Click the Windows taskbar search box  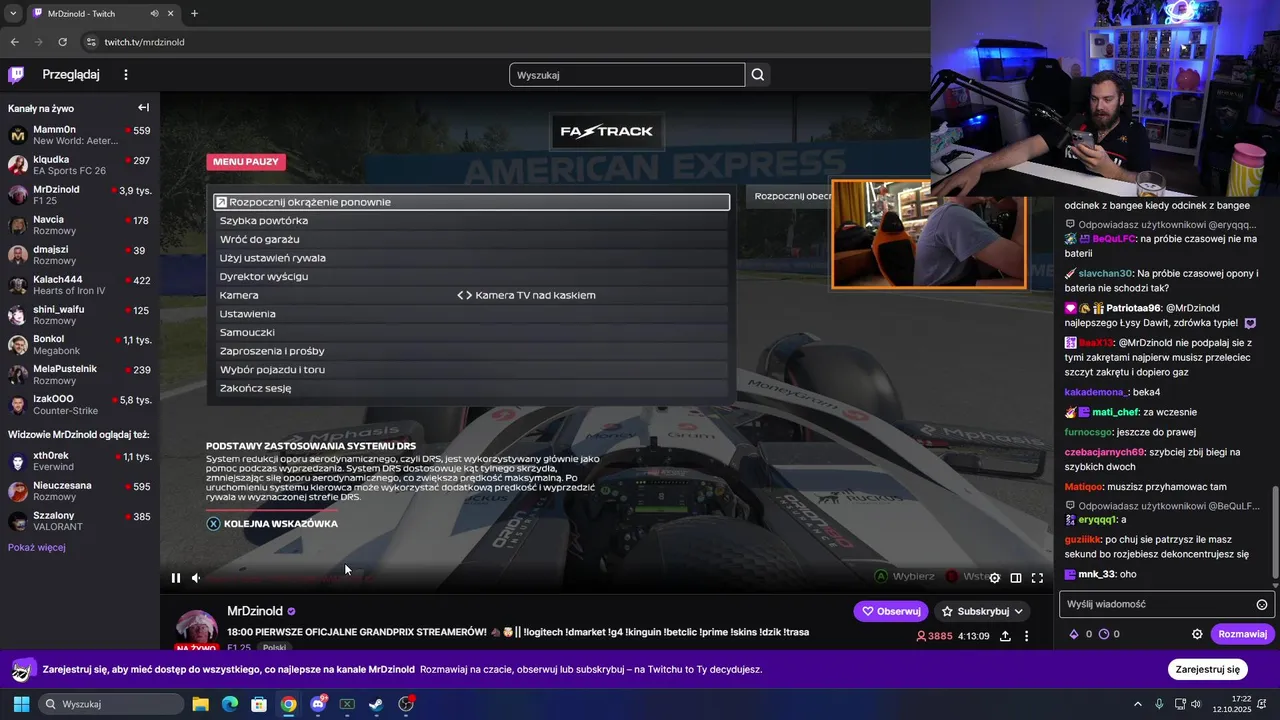coord(111,704)
